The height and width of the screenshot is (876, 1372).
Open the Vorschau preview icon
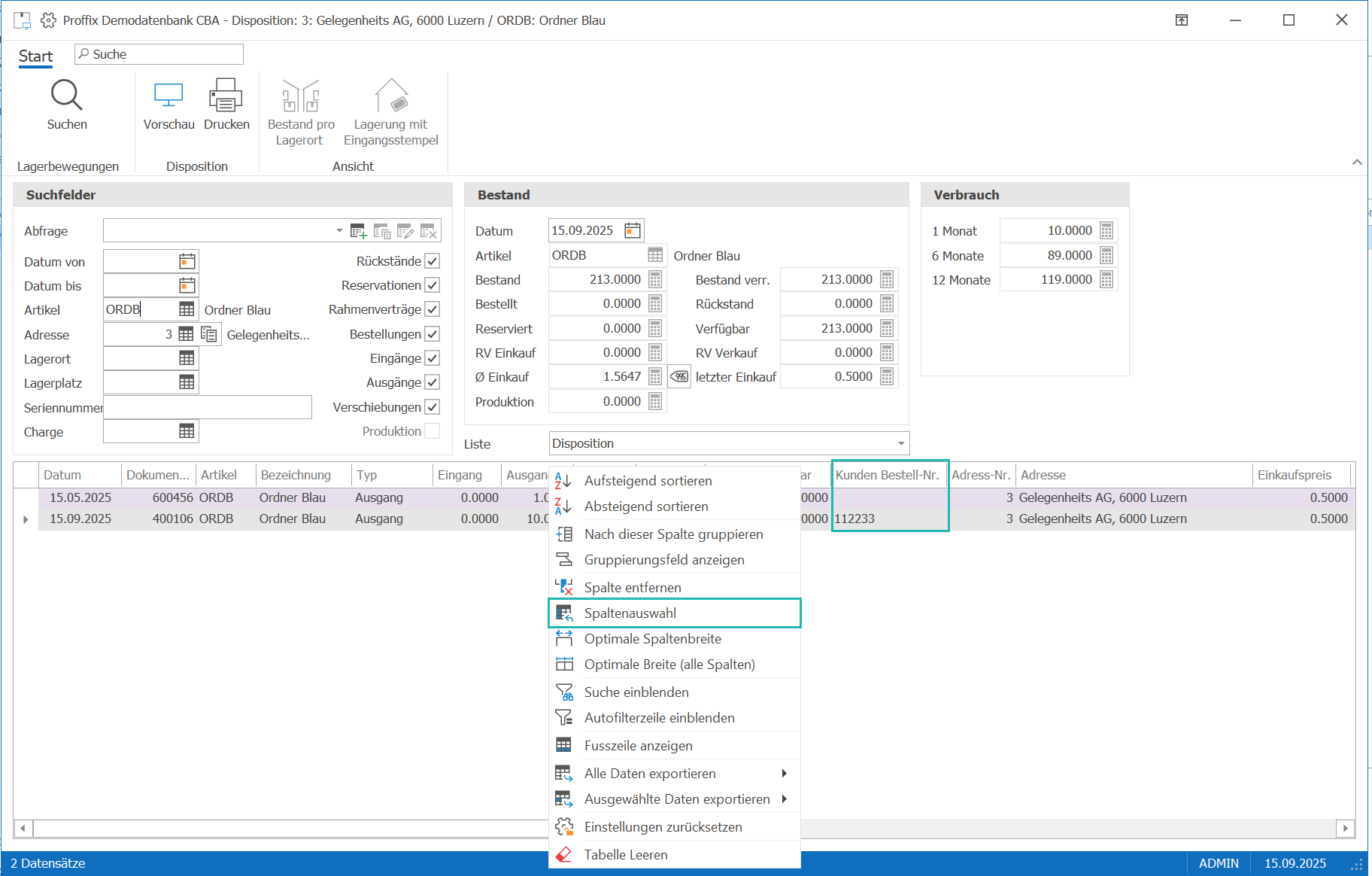[168, 96]
